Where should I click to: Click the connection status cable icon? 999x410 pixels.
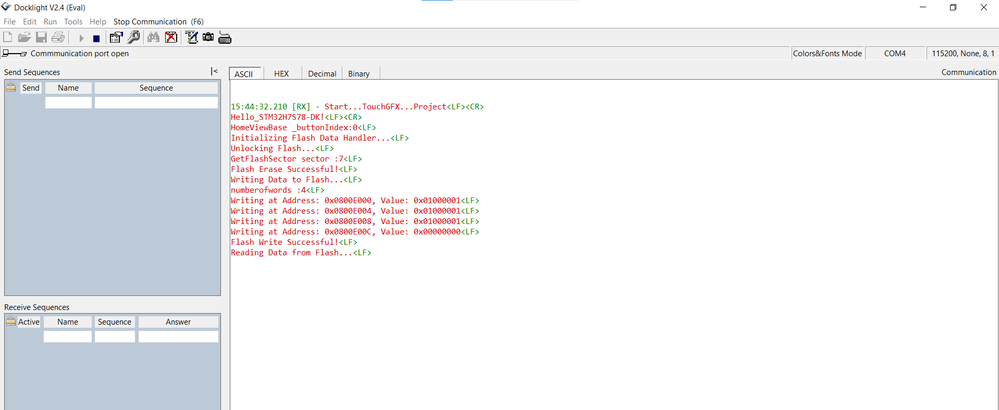click(14, 53)
